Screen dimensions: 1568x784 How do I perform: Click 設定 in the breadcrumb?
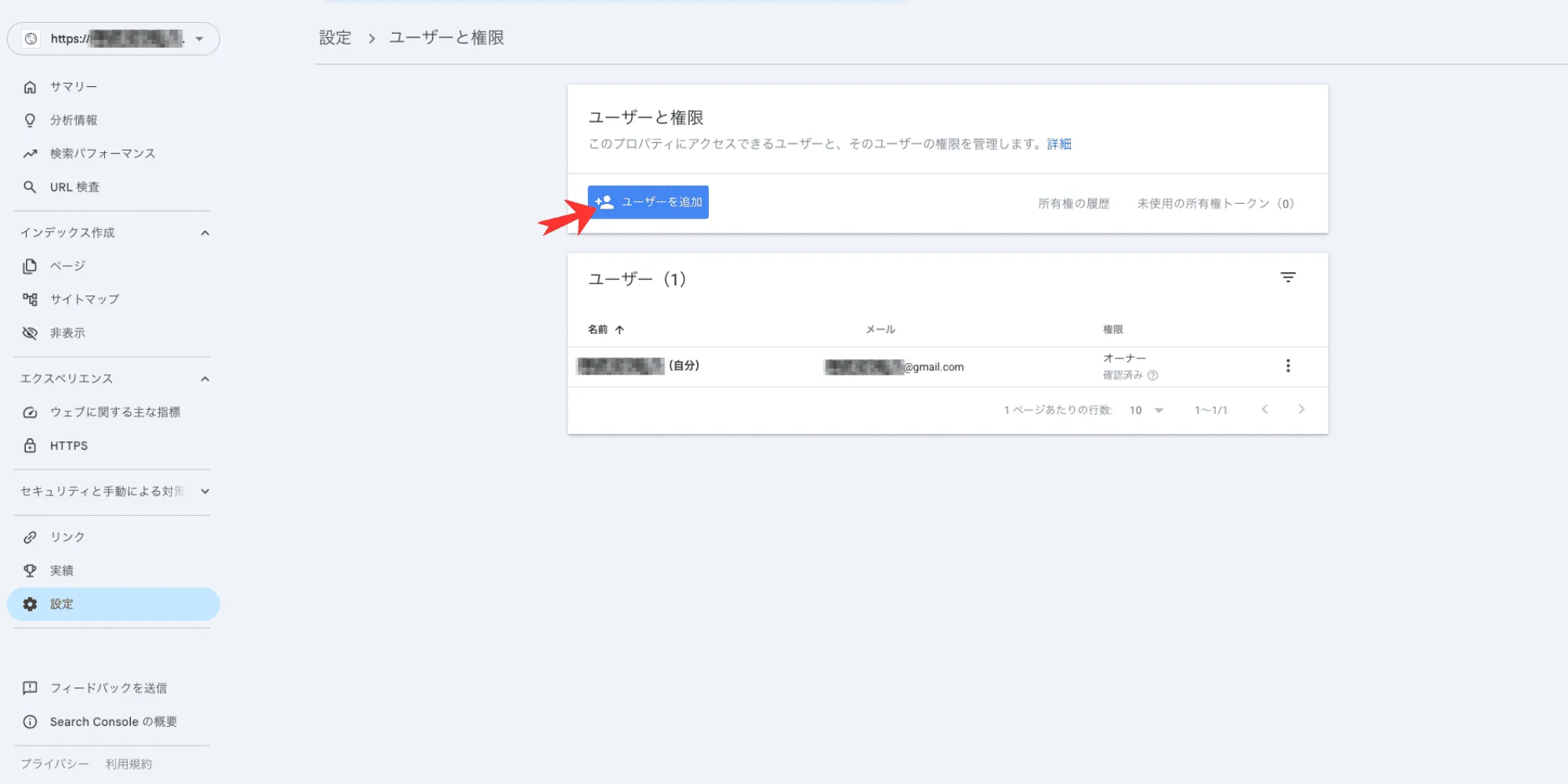335,38
